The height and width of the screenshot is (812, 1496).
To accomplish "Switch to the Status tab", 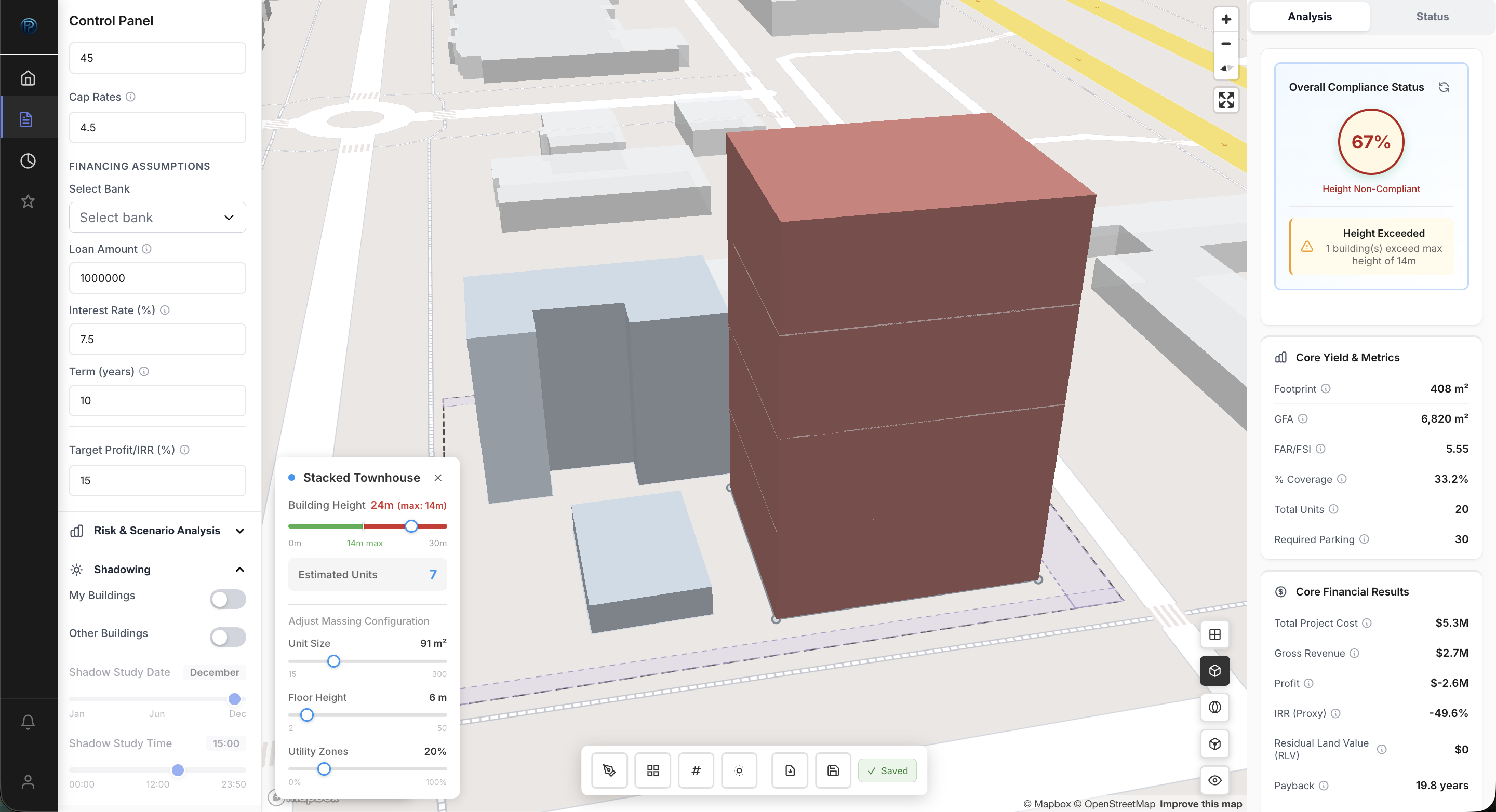I will 1432,16.
